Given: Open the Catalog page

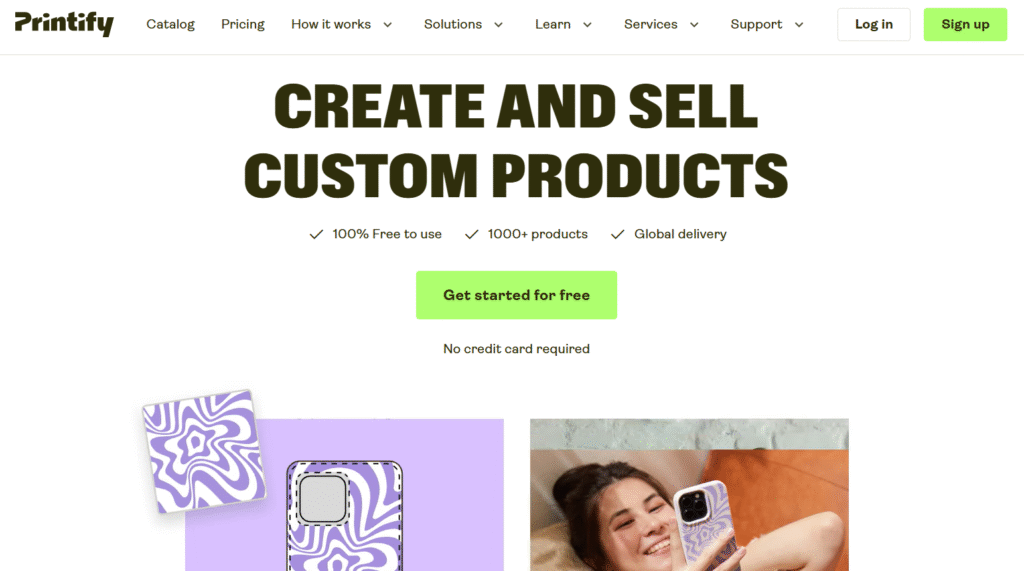Looking at the screenshot, I should 170,24.
